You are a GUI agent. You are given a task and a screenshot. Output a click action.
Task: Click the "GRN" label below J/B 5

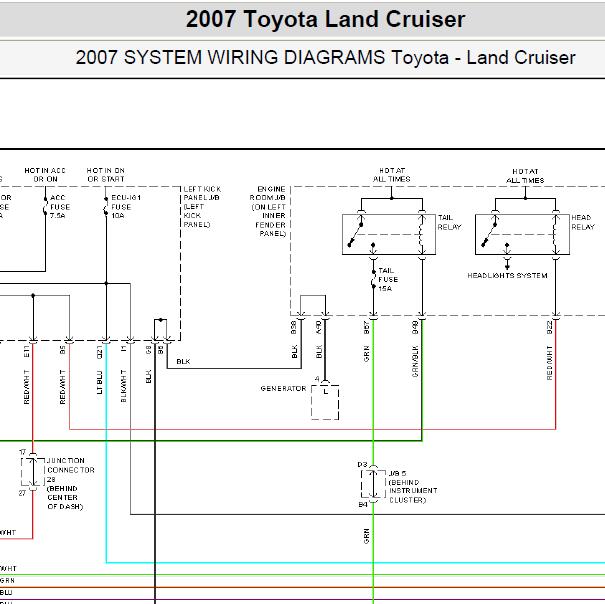click(x=367, y=536)
